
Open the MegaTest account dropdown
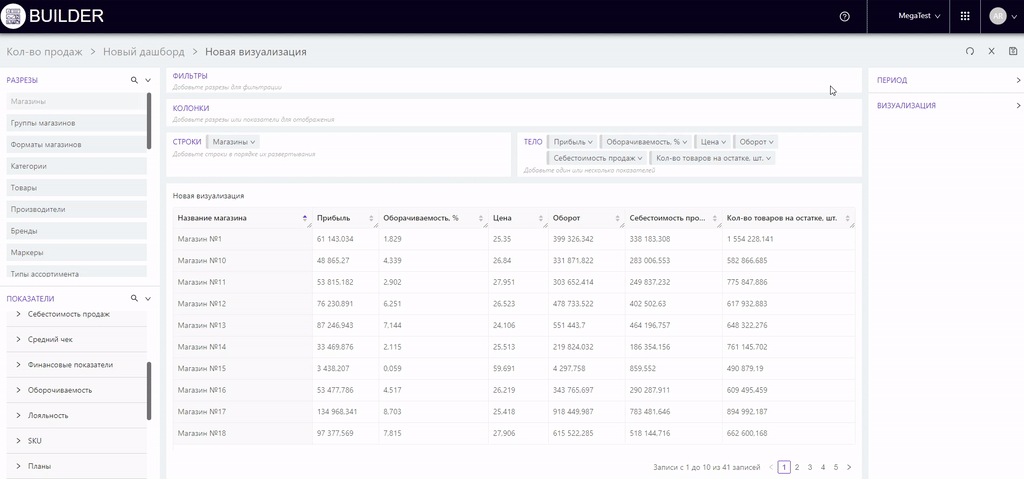point(920,16)
